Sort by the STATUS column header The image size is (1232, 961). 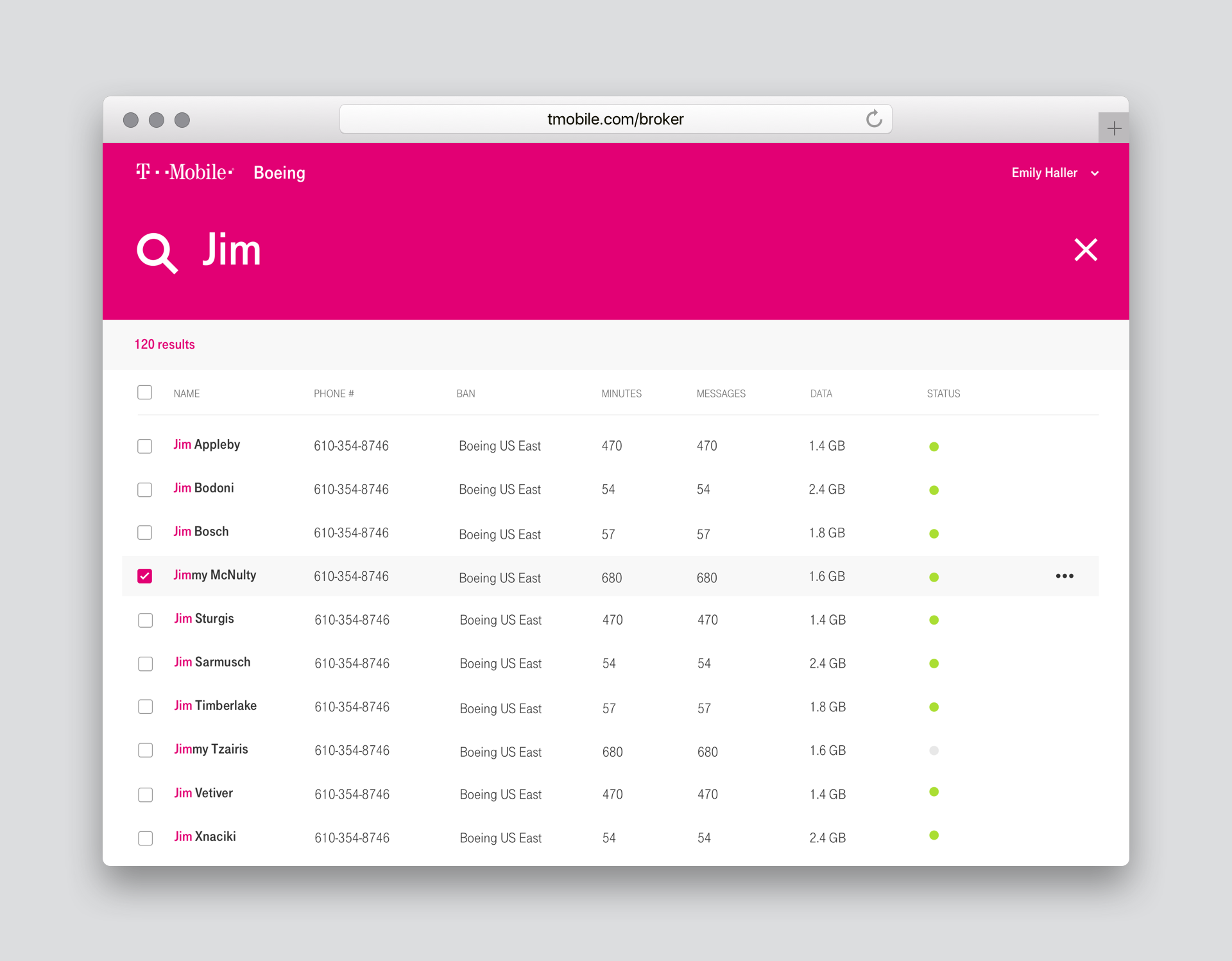[x=943, y=394]
